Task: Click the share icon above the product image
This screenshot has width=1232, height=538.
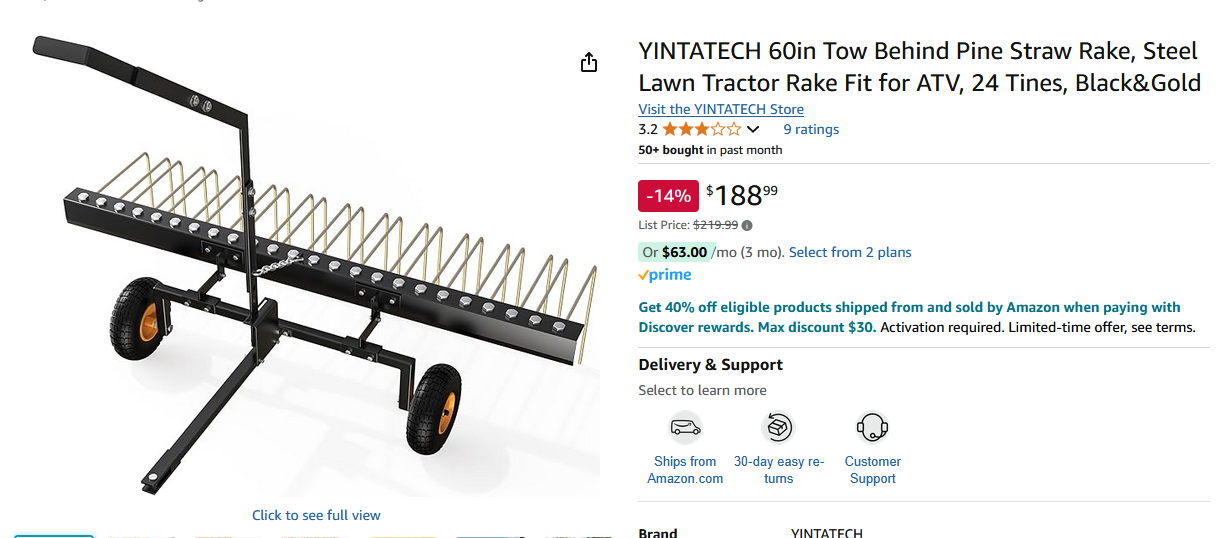Action: coord(589,63)
